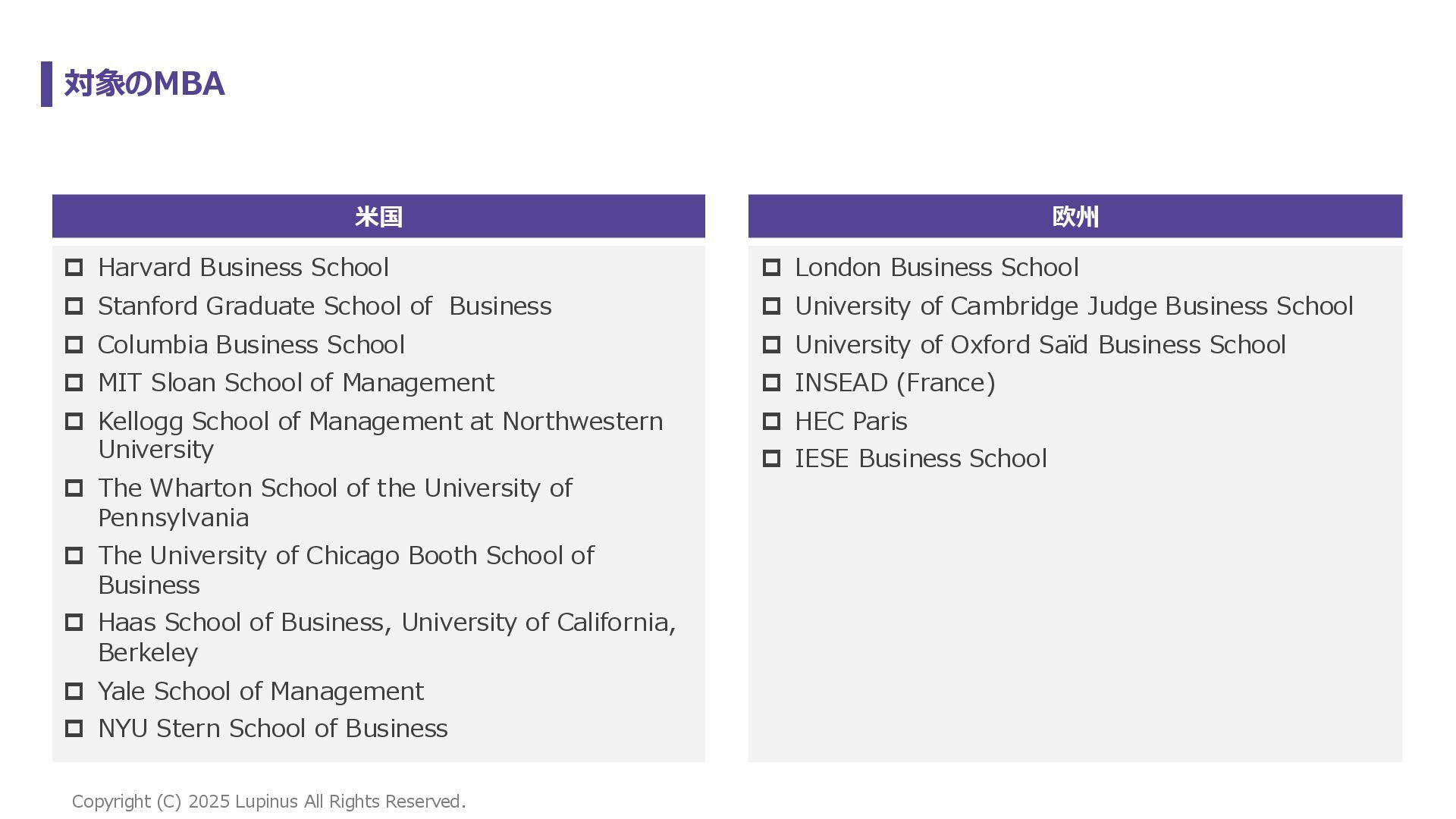Select the 対象のMBA slide title
1456x819 pixels.
pos(145,83)
